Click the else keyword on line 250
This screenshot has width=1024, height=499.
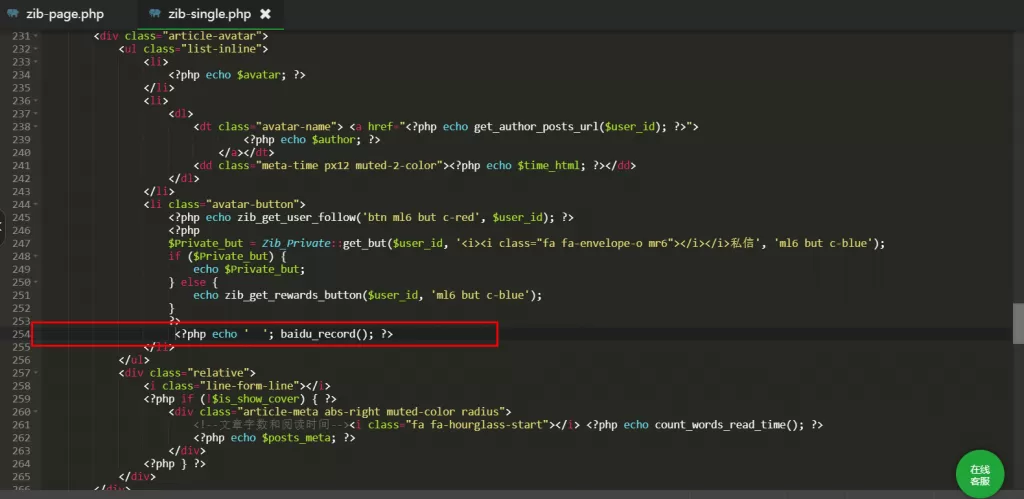(193, 282)
